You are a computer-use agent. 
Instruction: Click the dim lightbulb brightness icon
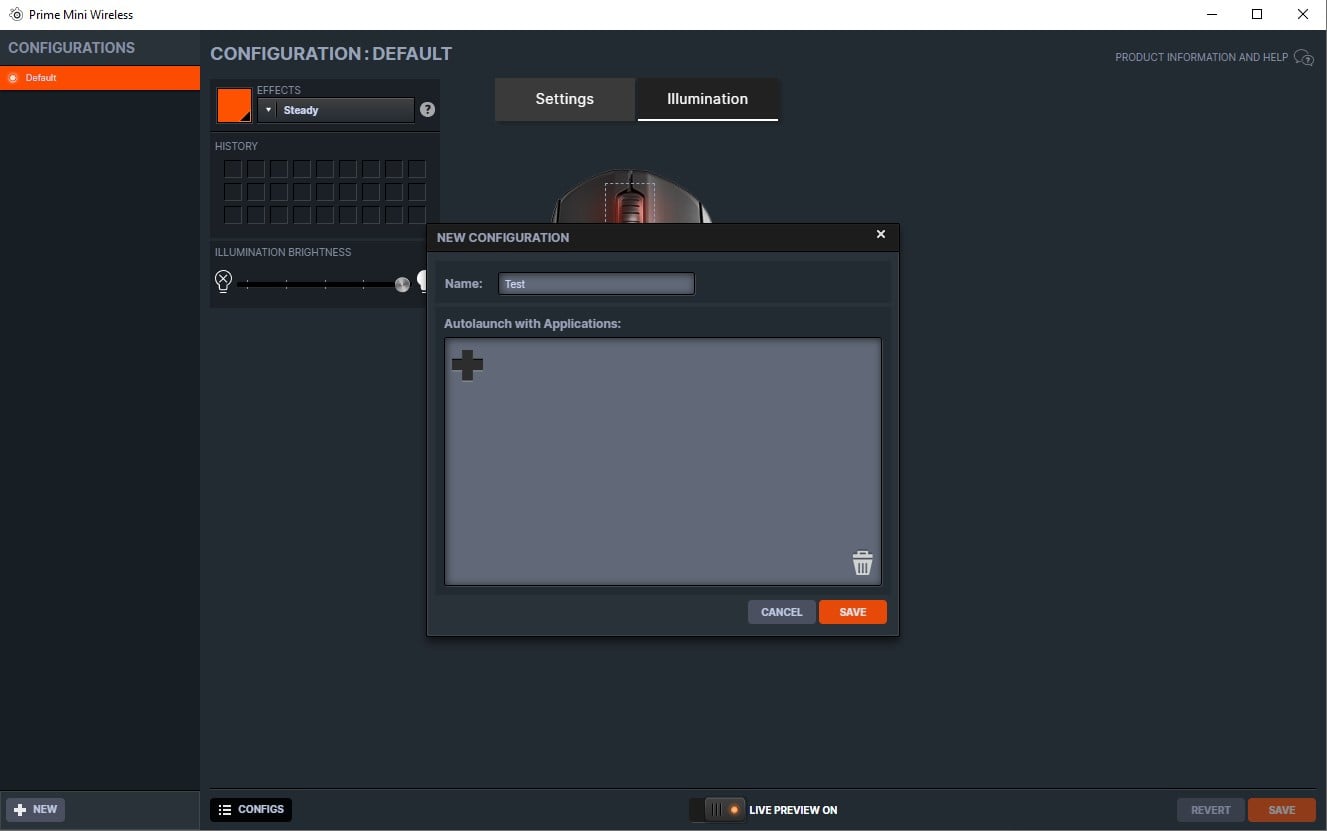[x=223, y=282]
